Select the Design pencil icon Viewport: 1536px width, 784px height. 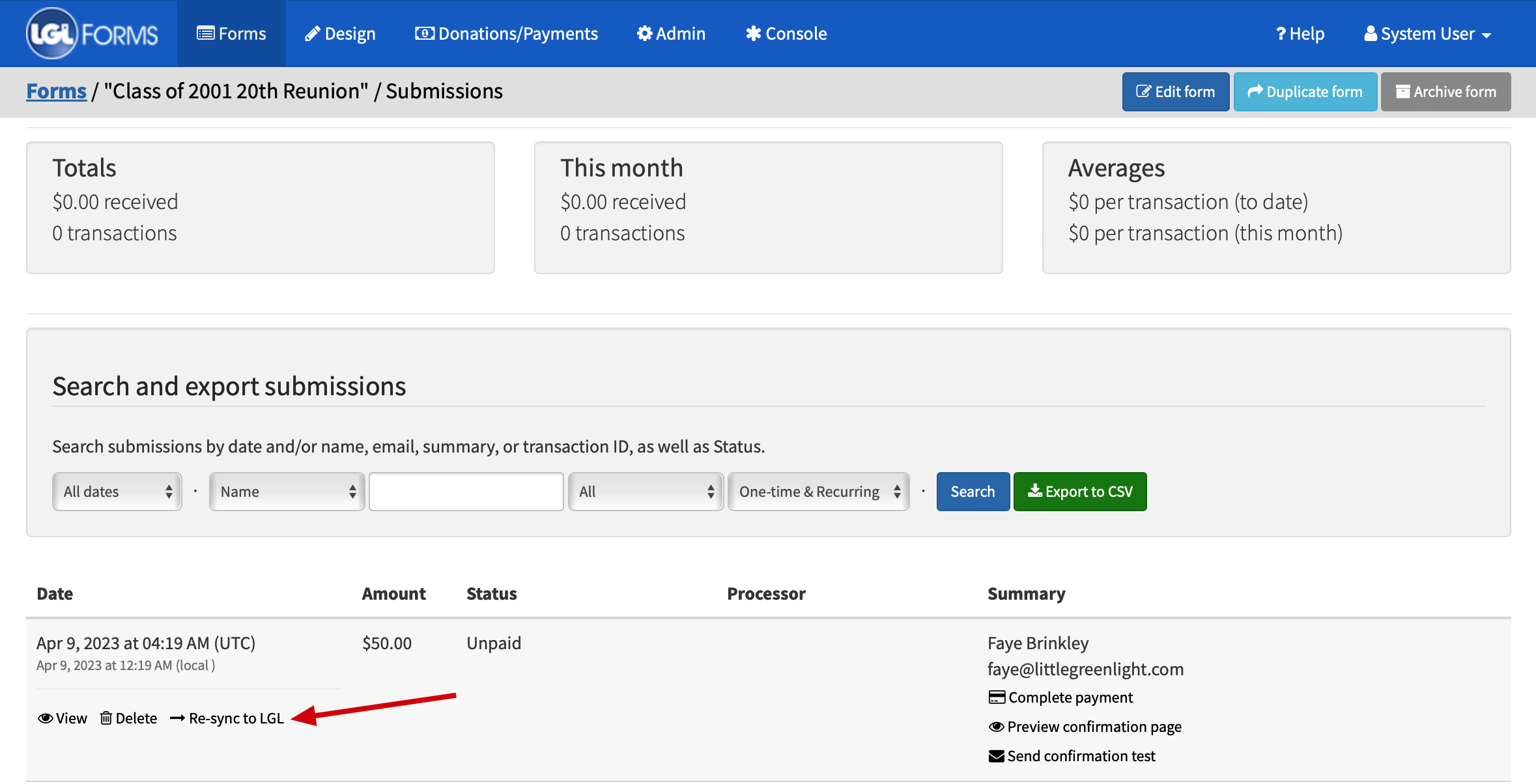[312, 33]
